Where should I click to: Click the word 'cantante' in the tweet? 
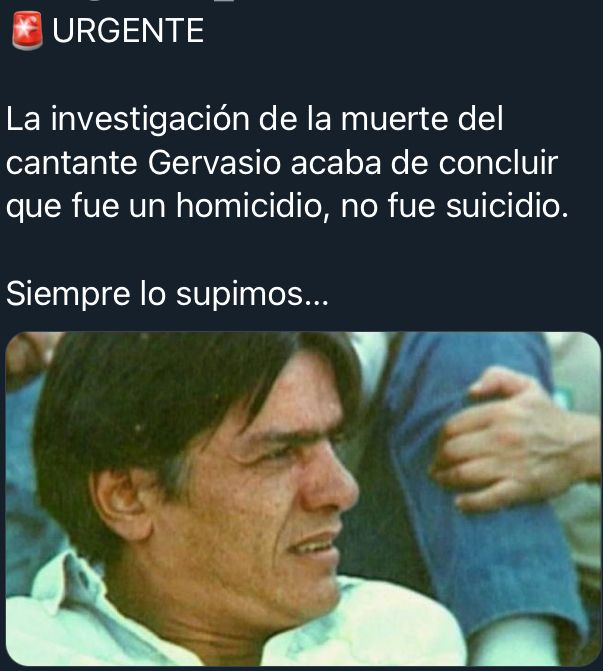click(x=71, y=163)
